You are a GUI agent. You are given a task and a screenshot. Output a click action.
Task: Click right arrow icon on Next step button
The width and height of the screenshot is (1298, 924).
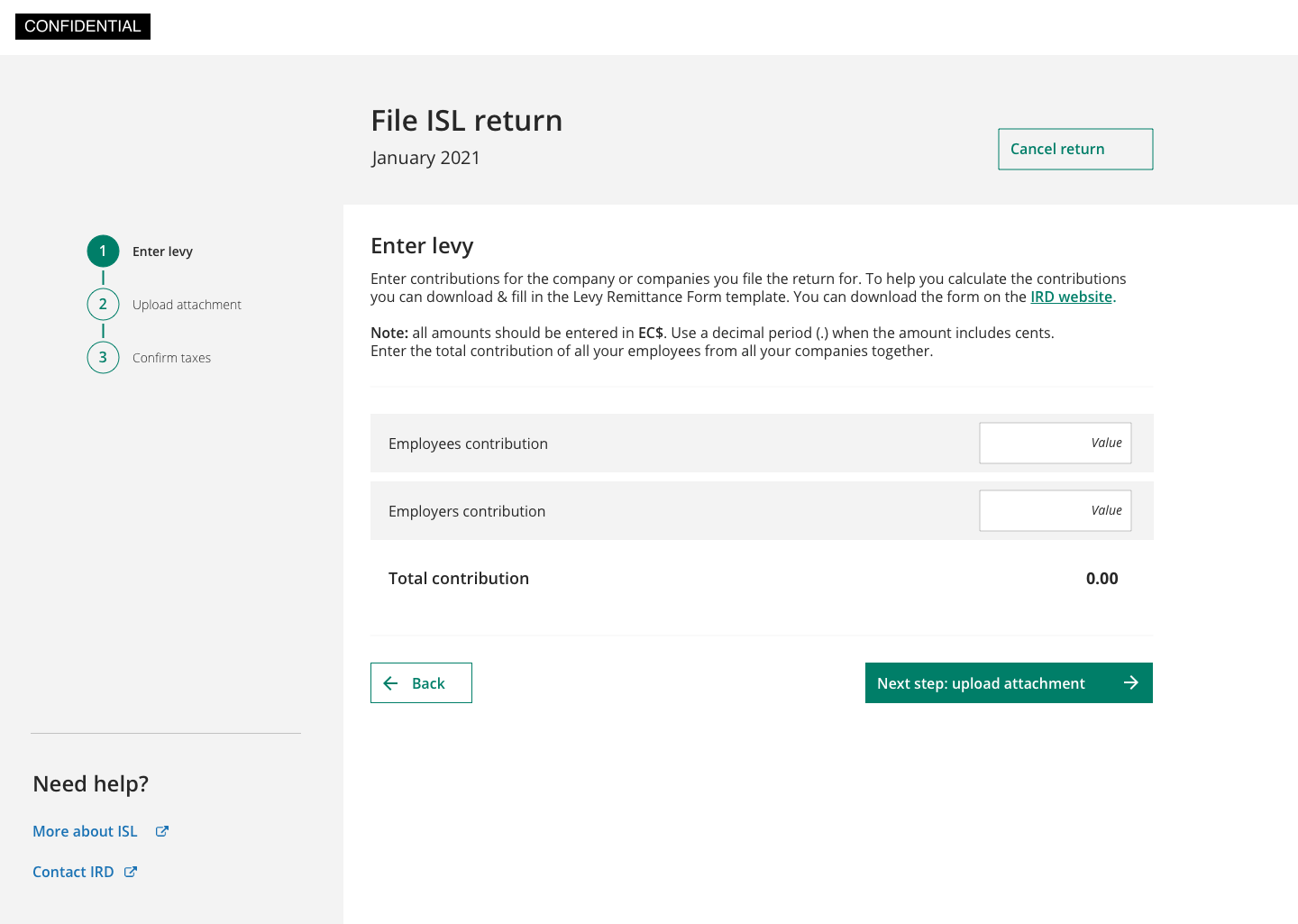(1131, 683)
